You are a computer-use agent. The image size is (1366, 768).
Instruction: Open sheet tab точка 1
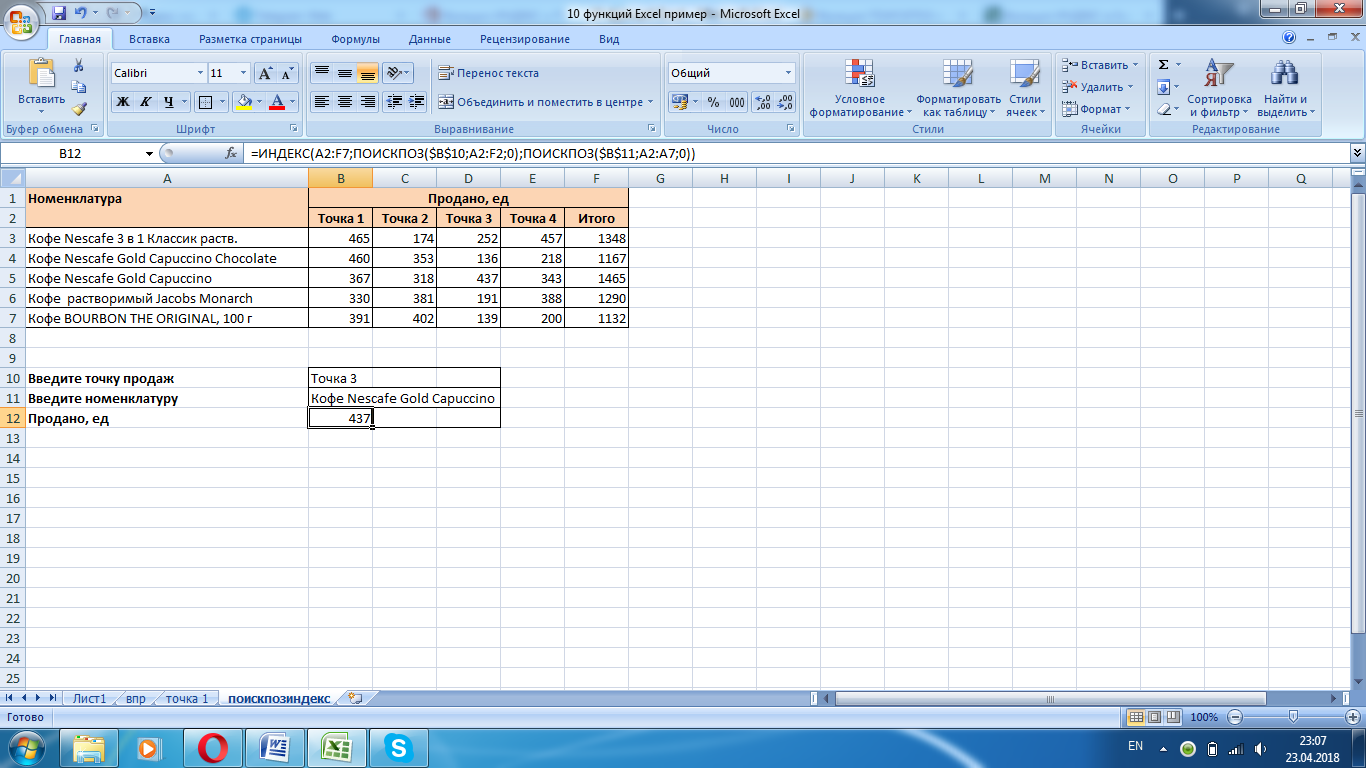187,698
